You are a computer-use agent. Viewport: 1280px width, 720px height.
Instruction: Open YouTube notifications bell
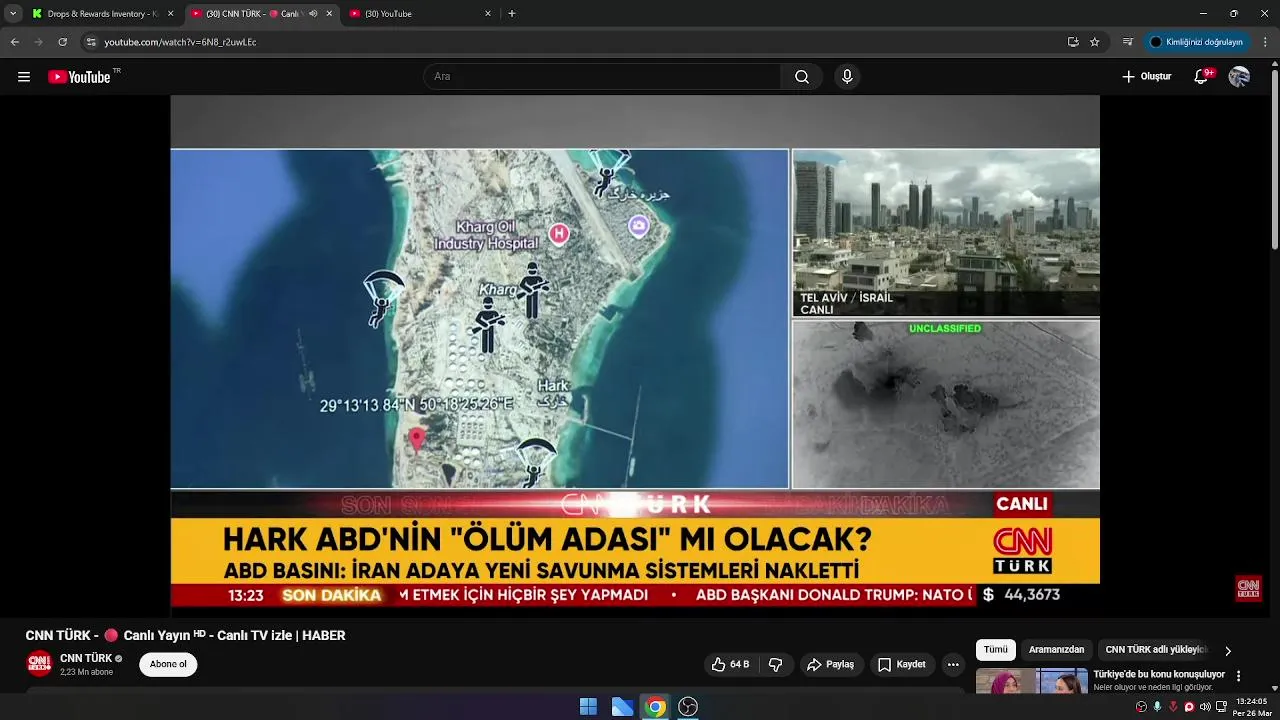(1202, 77)
